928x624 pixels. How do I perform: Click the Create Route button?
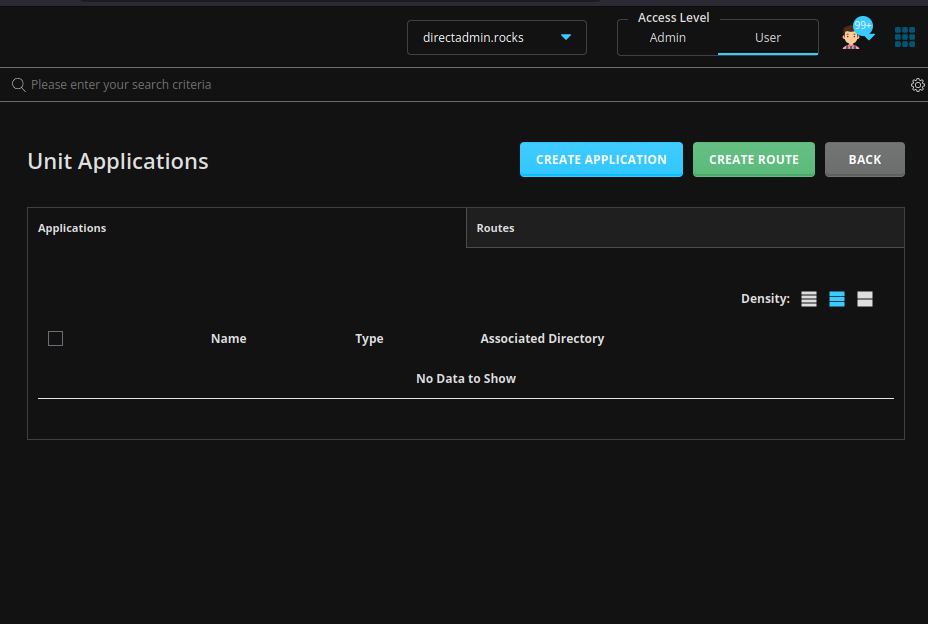coord(753,159)
